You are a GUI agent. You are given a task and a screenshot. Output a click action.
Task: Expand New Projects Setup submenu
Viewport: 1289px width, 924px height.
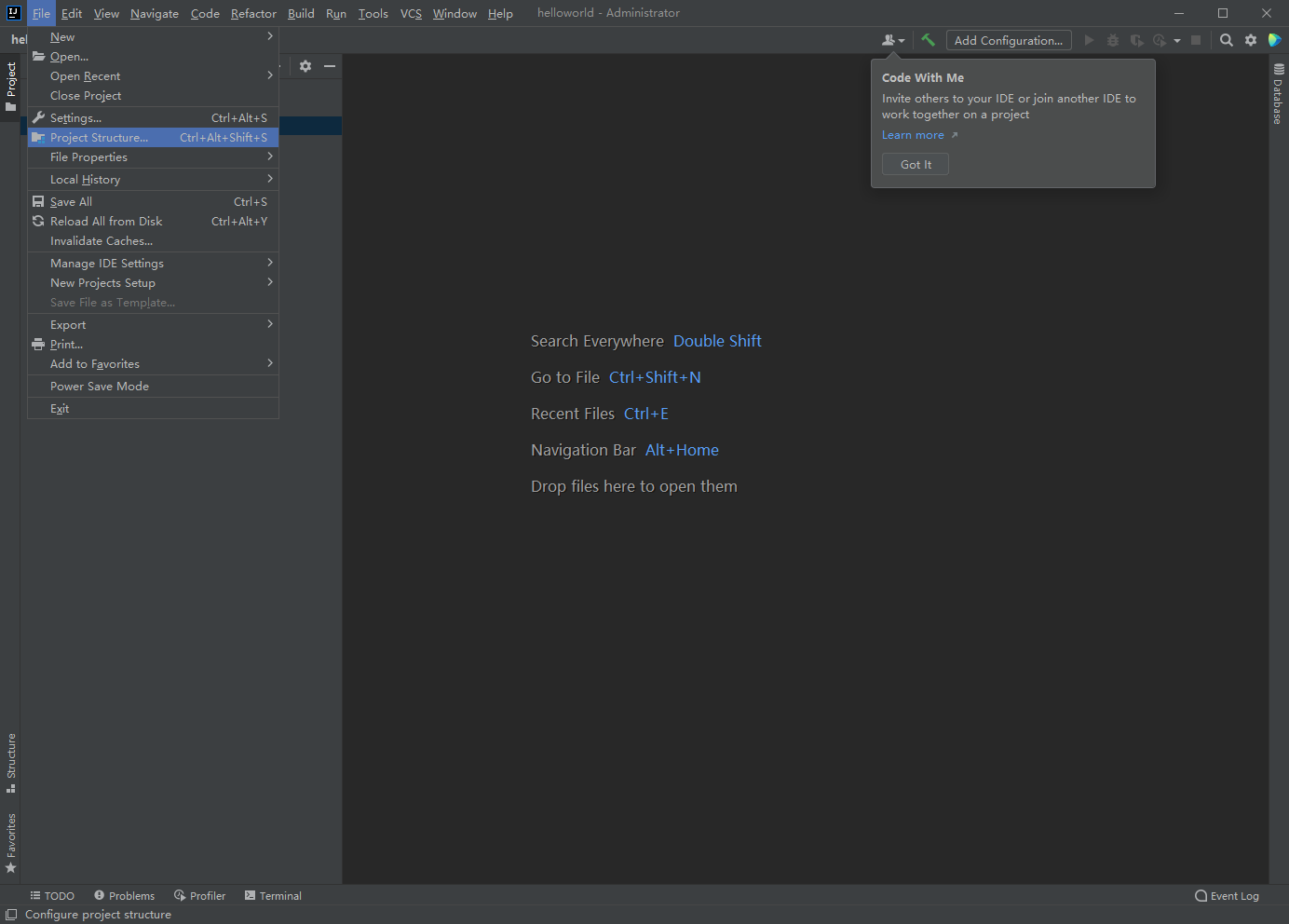point(153,283)
